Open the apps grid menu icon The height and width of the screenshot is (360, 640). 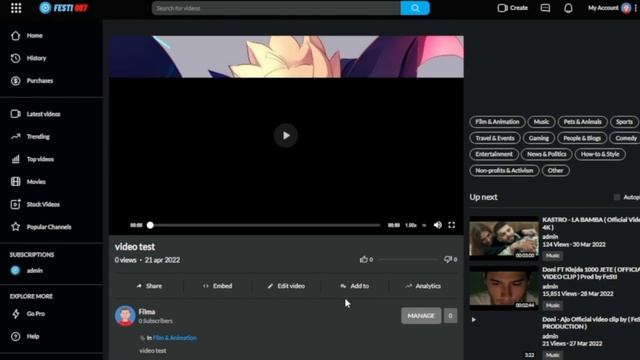pos(16,8)
